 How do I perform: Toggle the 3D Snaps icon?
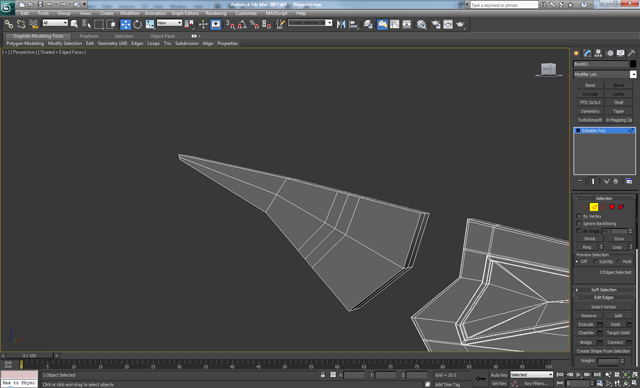click(x=230, y=24)
